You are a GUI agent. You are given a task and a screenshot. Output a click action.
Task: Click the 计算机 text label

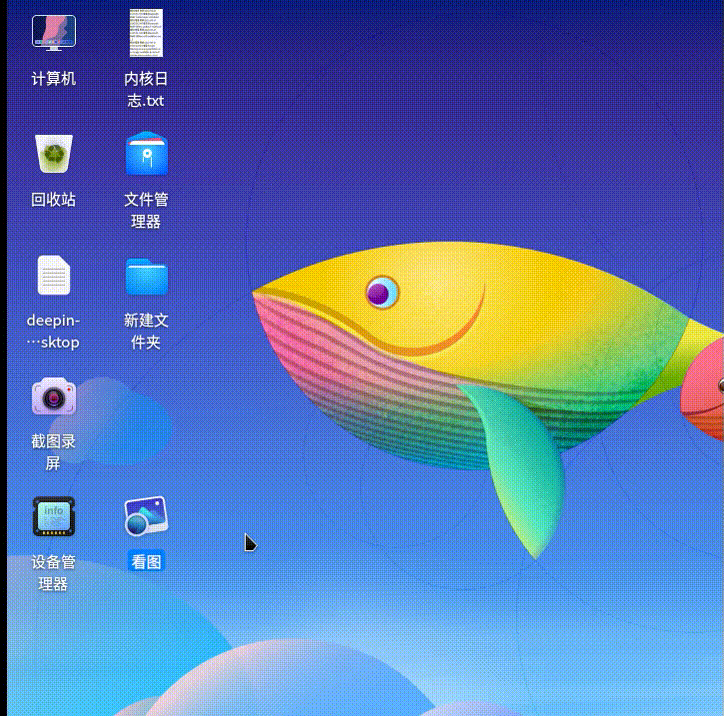click(x=54, y=79)
